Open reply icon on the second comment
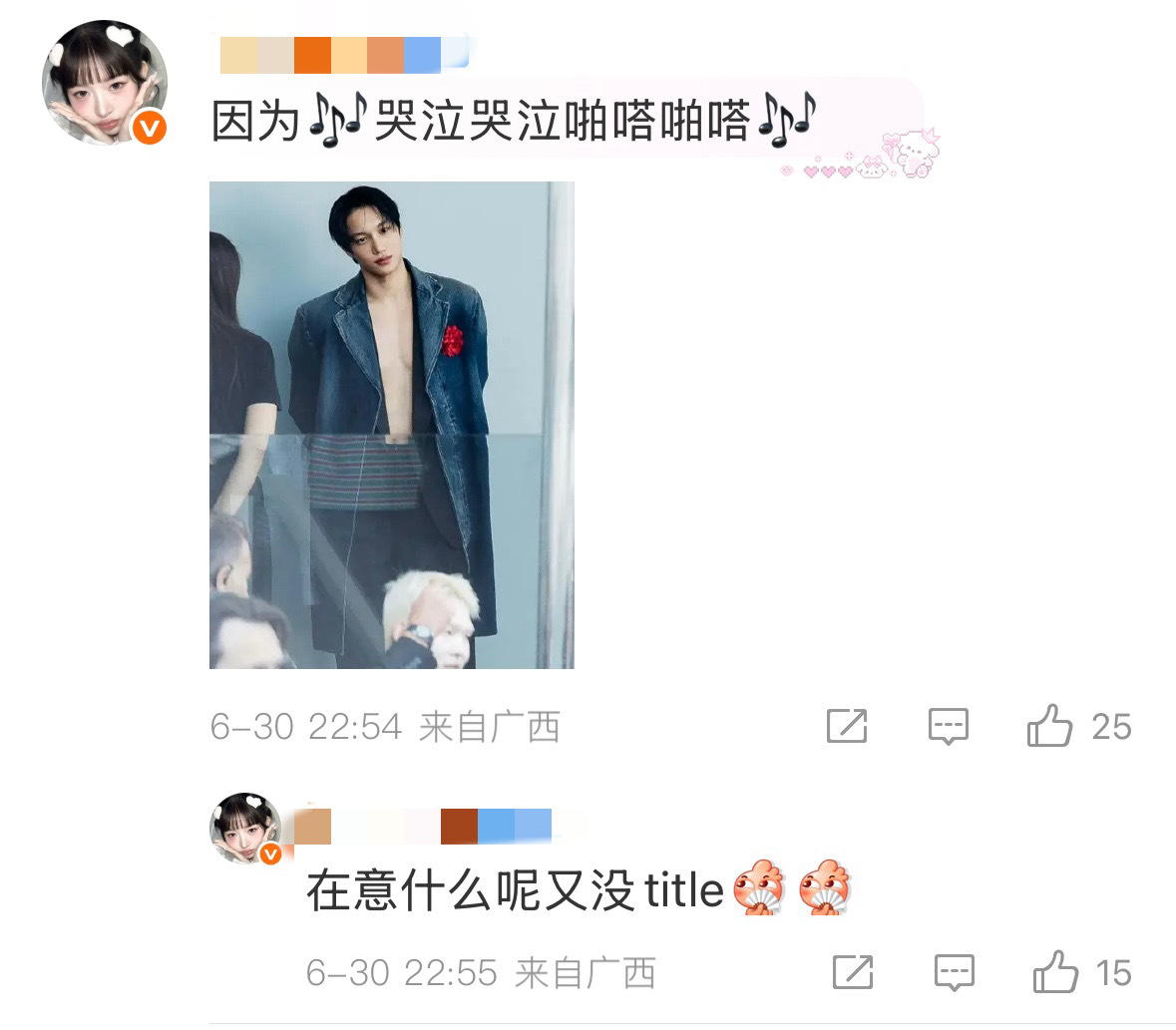 point(954,972)
